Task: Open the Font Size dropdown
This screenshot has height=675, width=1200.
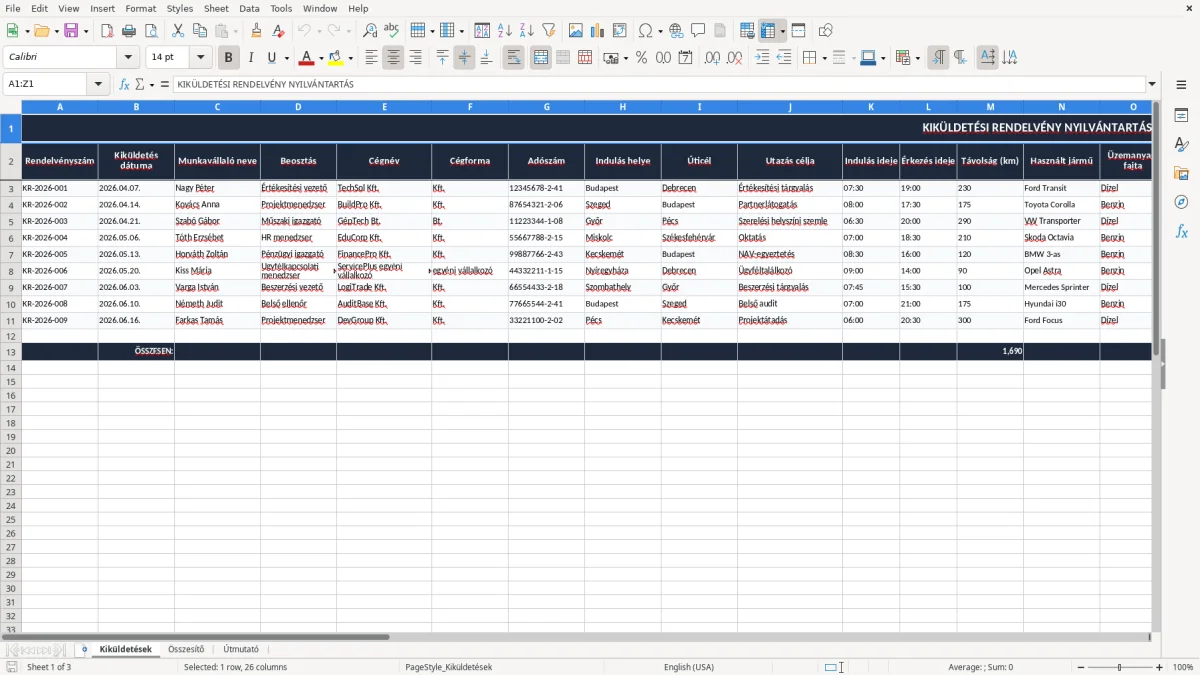Action: tap(201, 58)
